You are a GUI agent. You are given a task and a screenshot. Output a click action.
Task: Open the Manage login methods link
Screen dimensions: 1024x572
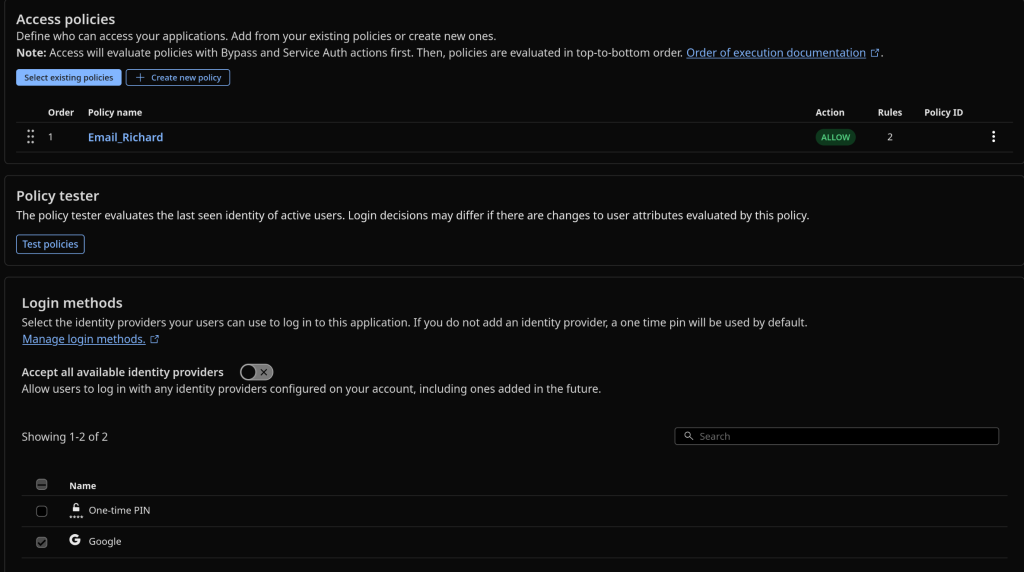click(x=83, y=340)
